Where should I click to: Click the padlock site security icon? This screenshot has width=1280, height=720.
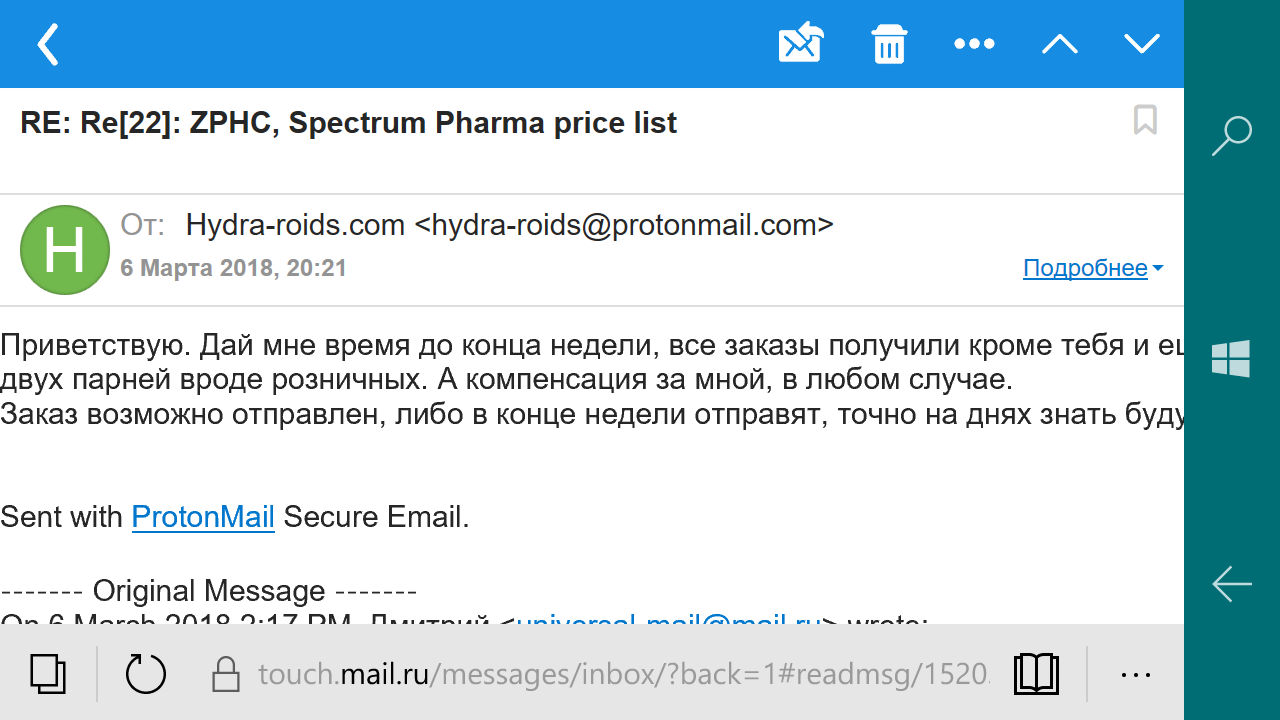click(x=226, y=675)
